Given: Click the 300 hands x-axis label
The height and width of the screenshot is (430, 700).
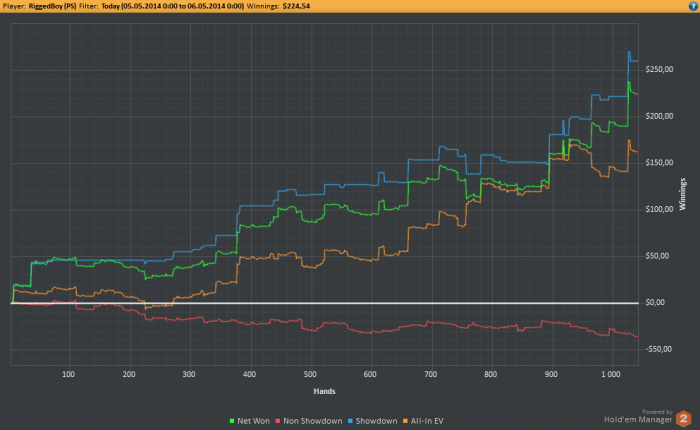Looking at the screenshot, I should (x=189, y=374).
